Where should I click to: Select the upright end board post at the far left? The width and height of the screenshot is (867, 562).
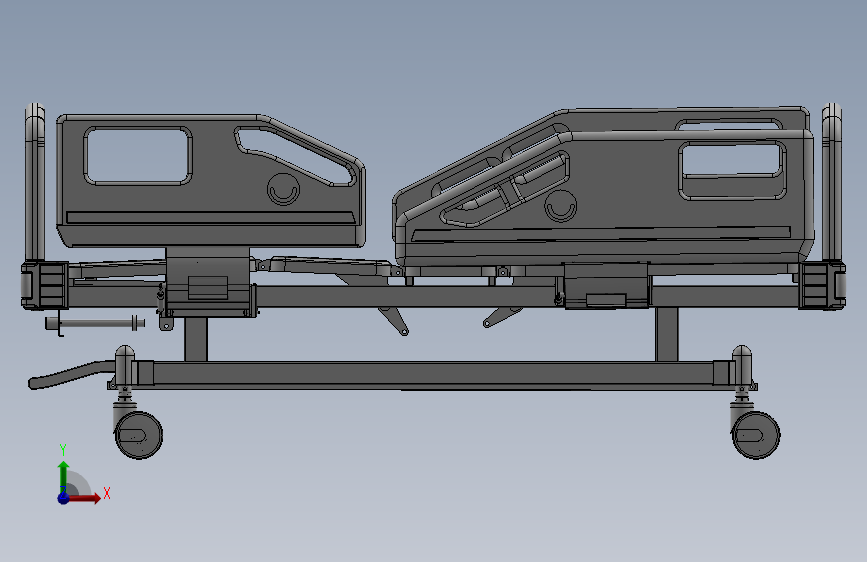35,181
